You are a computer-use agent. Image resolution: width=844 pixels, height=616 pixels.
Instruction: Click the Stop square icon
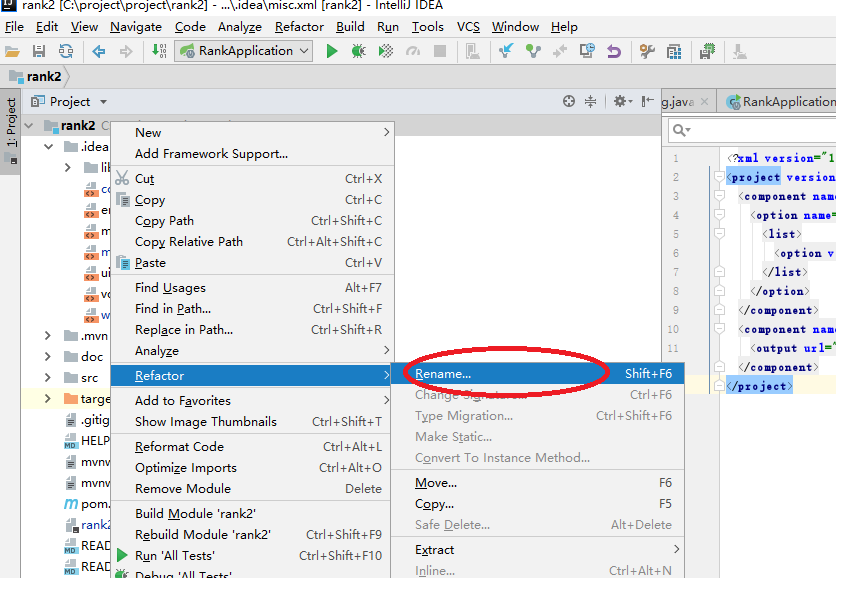point(440,52)
